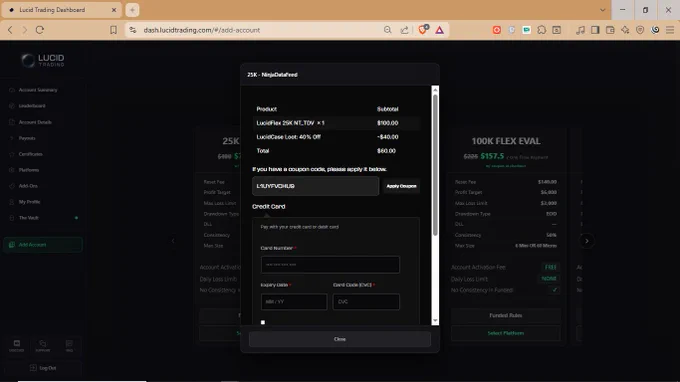The height and width of the screenshot is (382, 680).
Task: Click the Credit Card payment heading
Action: [268, 206]
